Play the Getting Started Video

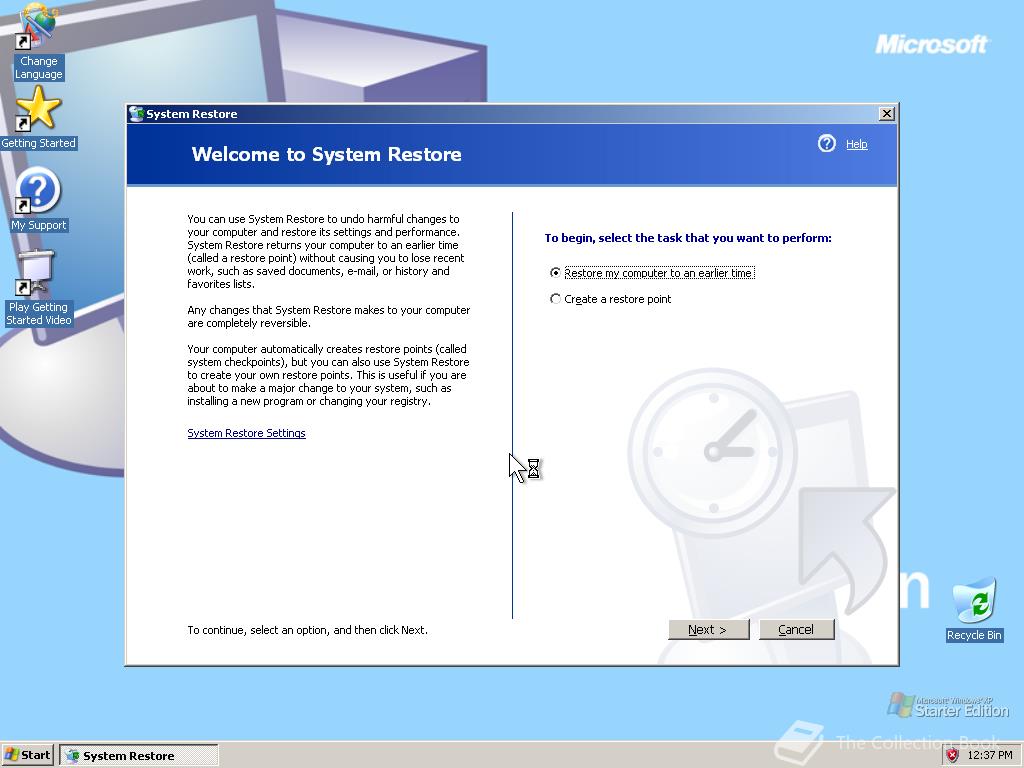click(x=38, y=270)
